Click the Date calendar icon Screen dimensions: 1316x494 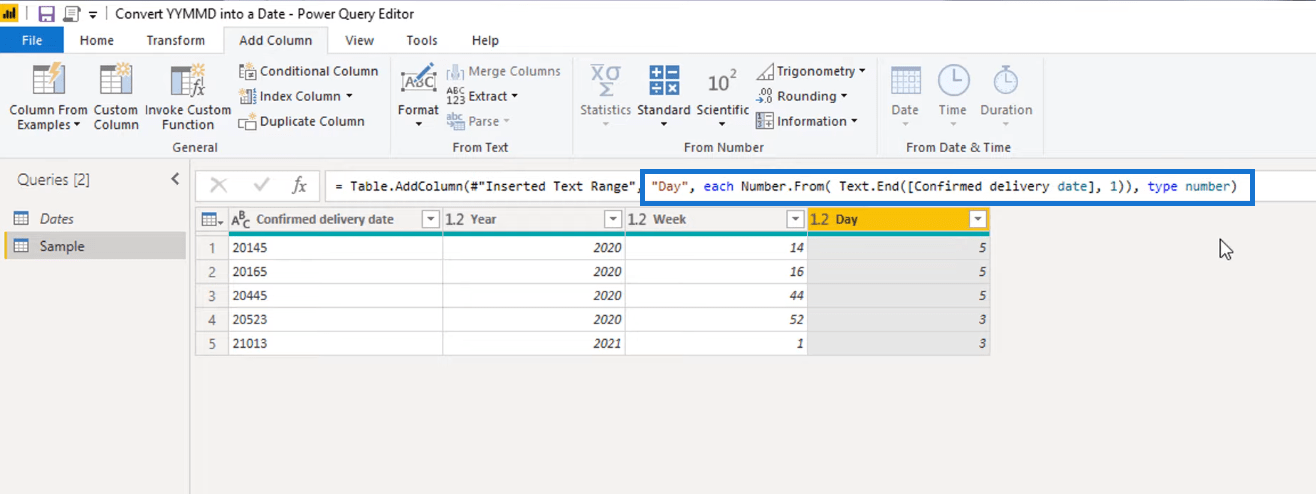905,81
